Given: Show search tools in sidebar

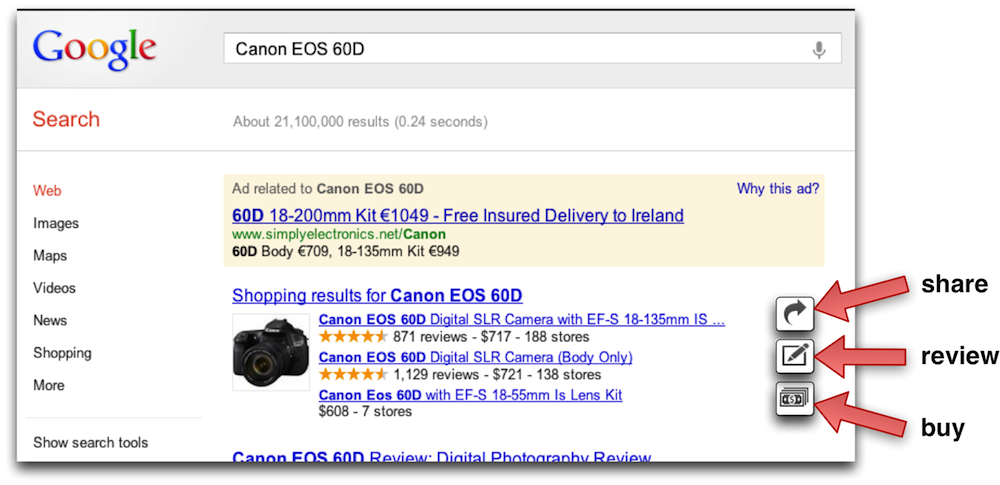Looking at the screenshot, I should pos(91,442).
